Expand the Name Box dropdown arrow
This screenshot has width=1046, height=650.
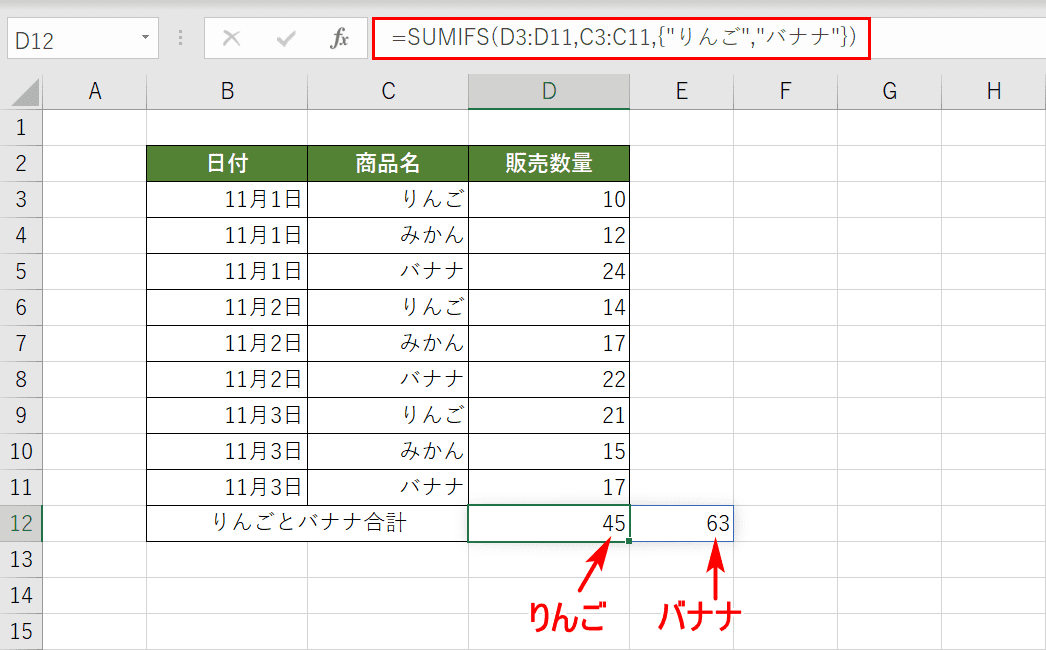tap(145, 37)
